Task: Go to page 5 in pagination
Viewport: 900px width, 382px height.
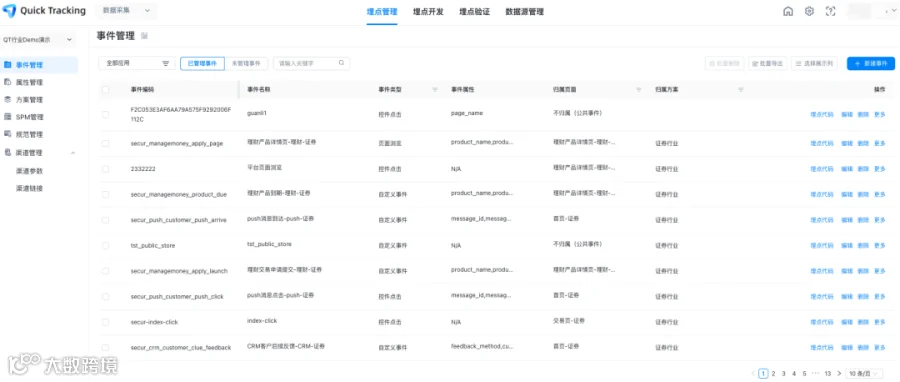Action: pyautogui.click(x=804, y=373)
